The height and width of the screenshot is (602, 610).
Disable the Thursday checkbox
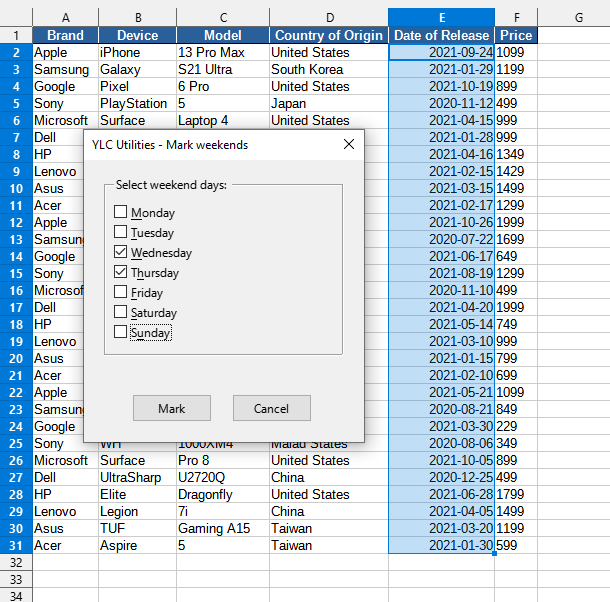(x=121, y=272)
